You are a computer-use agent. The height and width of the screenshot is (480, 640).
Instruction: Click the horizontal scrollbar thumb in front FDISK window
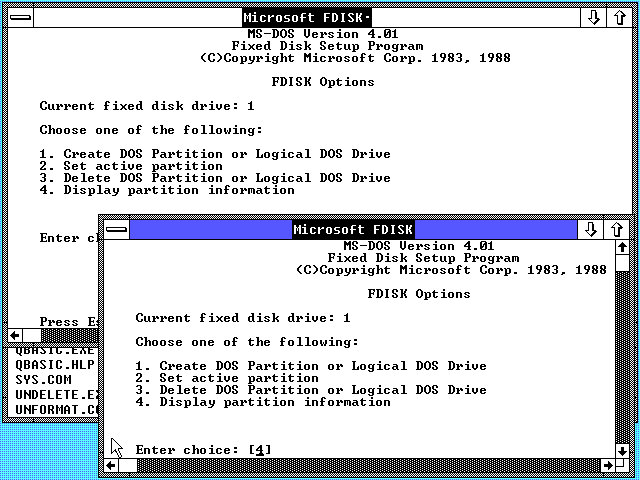[128, 465]
